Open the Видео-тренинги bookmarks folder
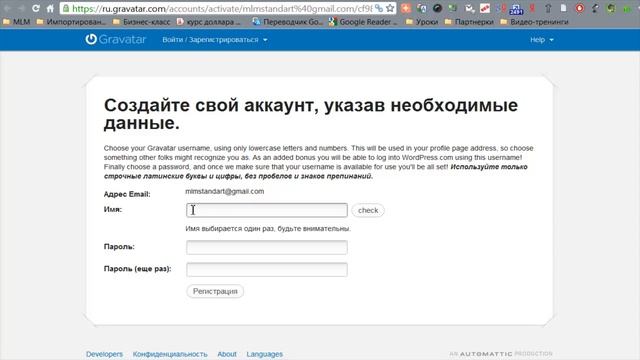Image resolution: width=640 pixels, height=360 pixels. tap(534, 22)
